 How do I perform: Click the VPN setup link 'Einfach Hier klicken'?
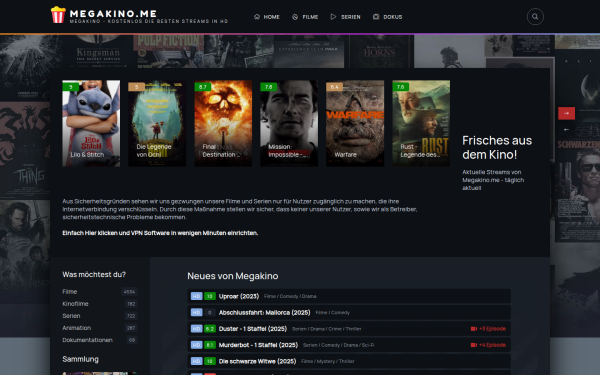tap(160, 233)
